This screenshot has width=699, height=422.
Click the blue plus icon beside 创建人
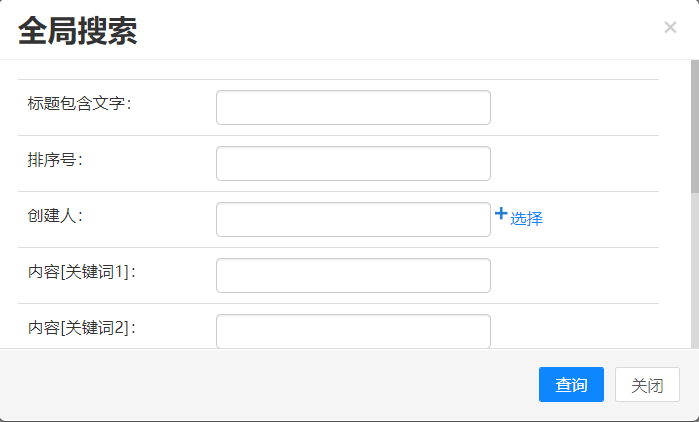pyautogui.click(x=501, y=213)
